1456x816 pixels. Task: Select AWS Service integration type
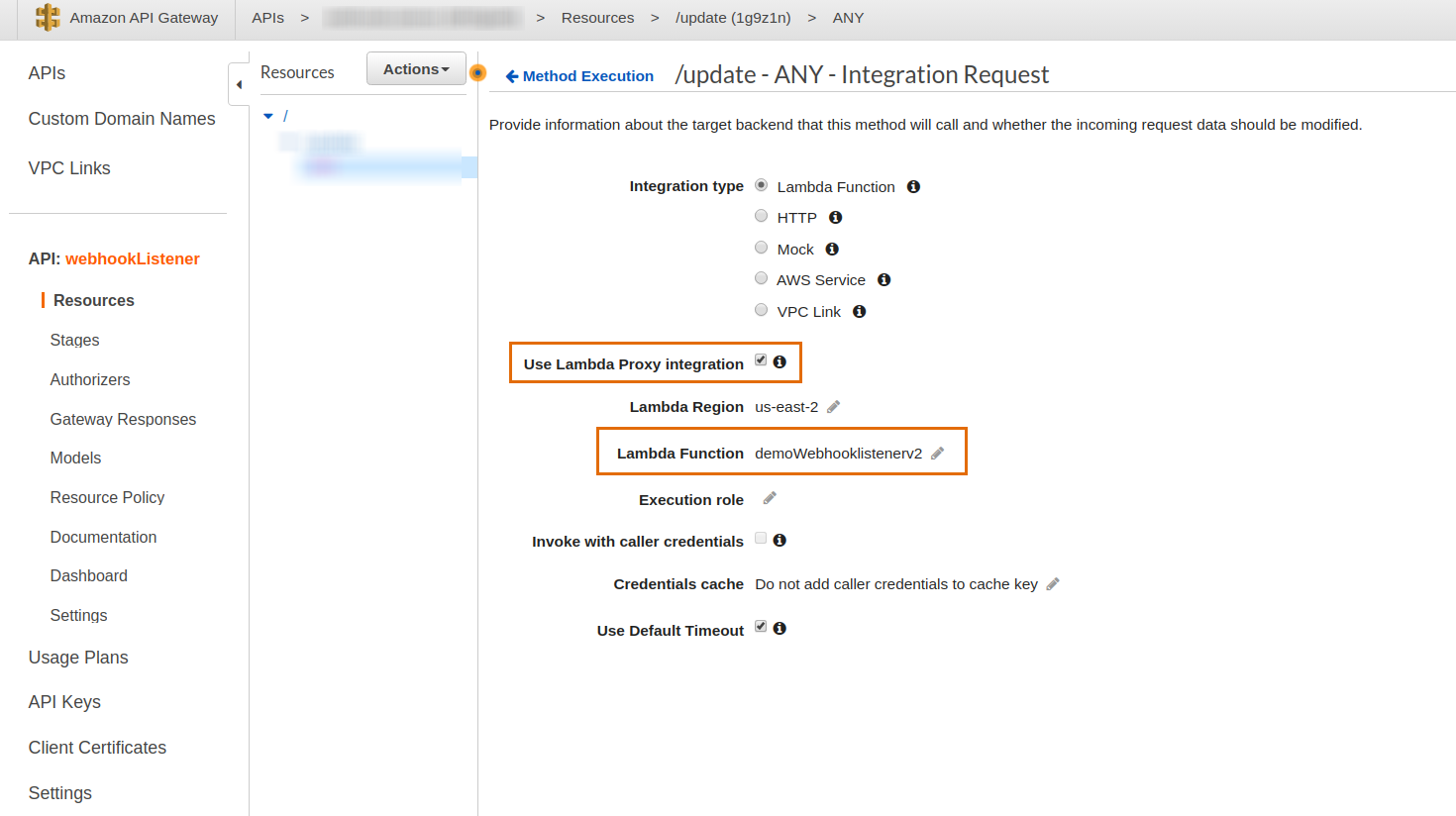(761, 278)
